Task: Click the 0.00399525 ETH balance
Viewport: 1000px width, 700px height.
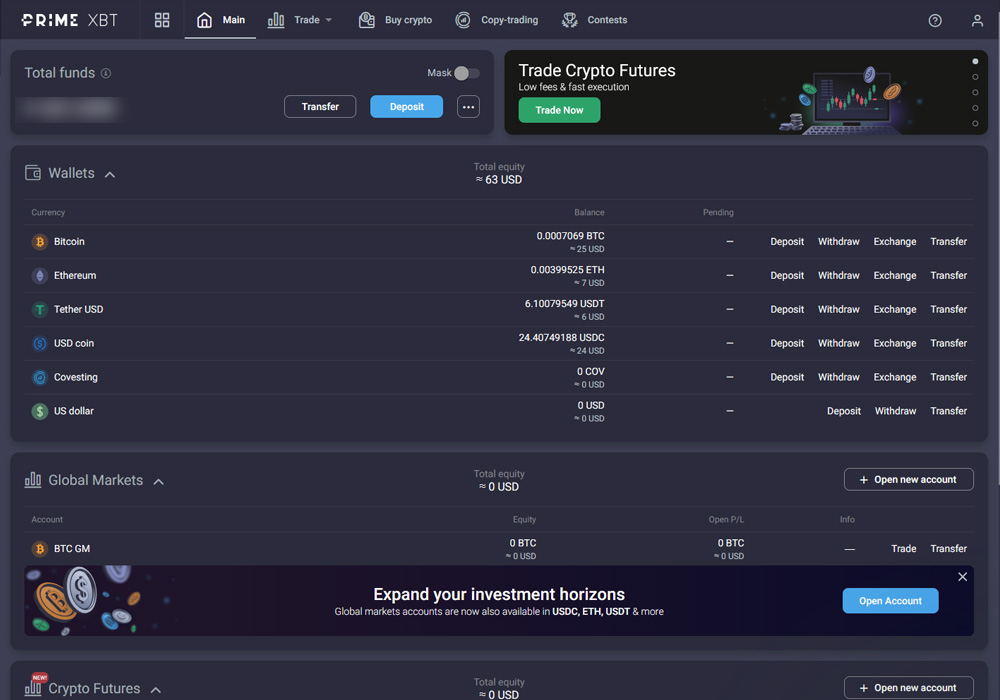Action: click(568, 270)
